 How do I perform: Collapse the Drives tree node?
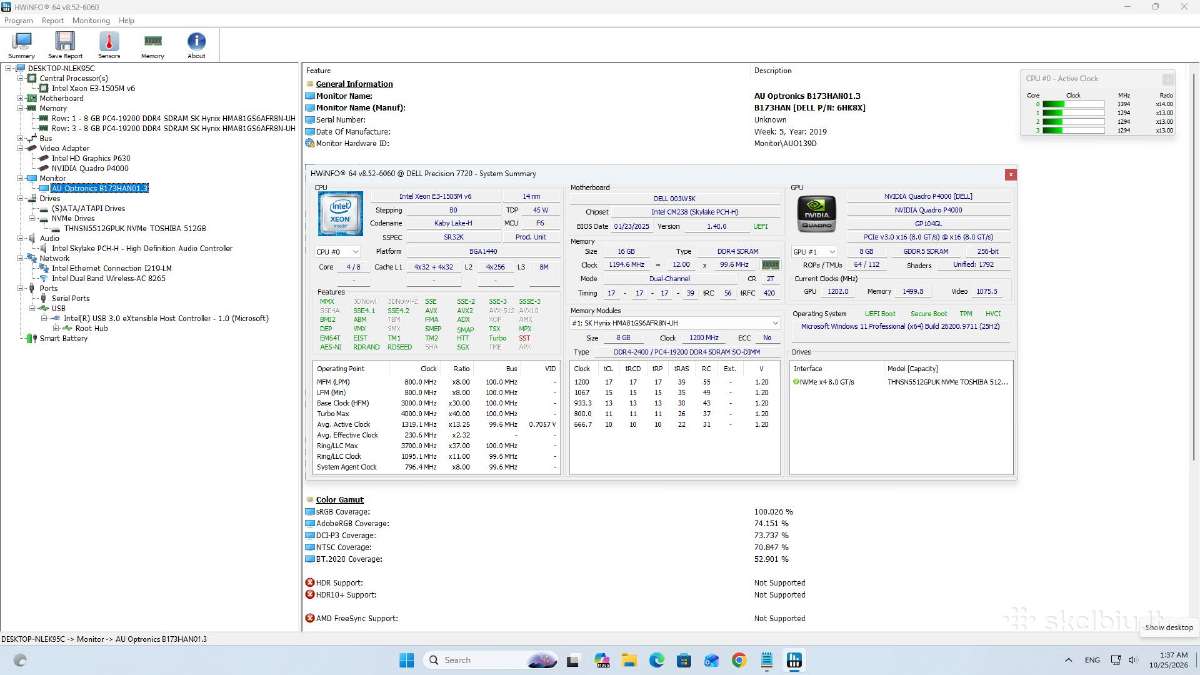pyautogui.click(x=21, y=198)
